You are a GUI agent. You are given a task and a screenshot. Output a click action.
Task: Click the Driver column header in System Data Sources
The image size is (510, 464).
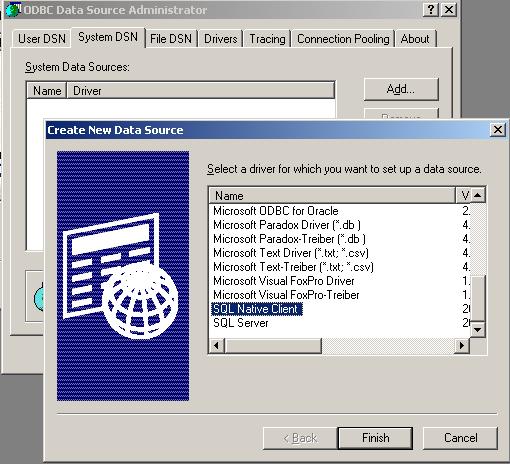[x=201, y=91]
